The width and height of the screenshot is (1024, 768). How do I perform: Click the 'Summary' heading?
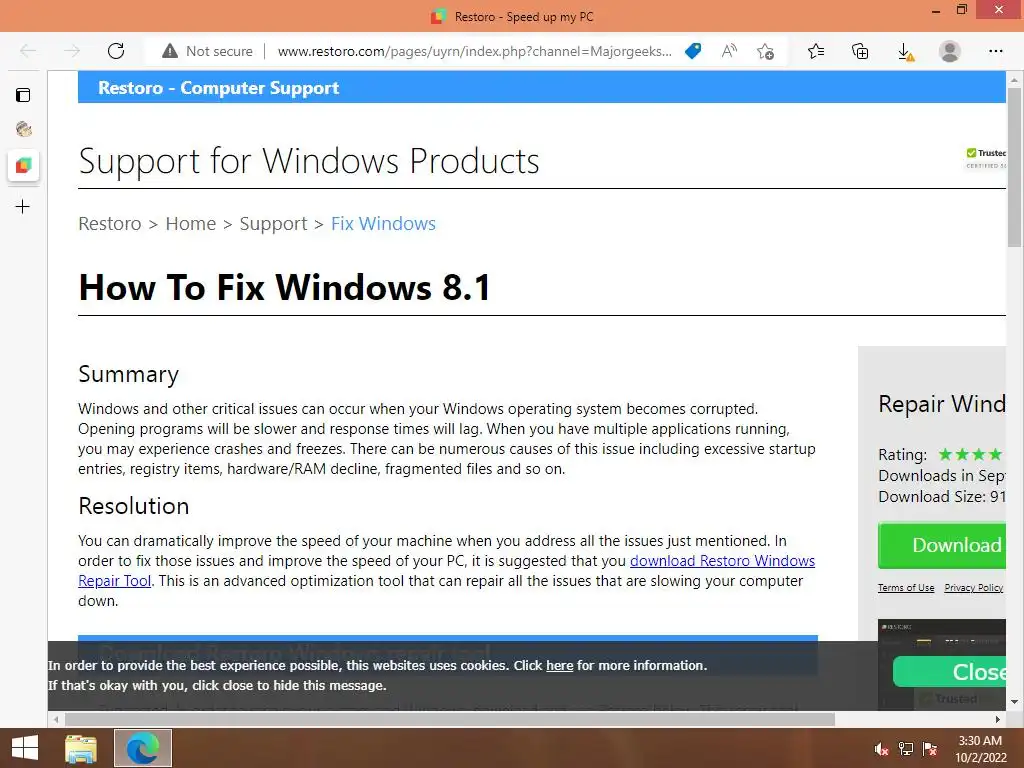[x=129, y=374]
